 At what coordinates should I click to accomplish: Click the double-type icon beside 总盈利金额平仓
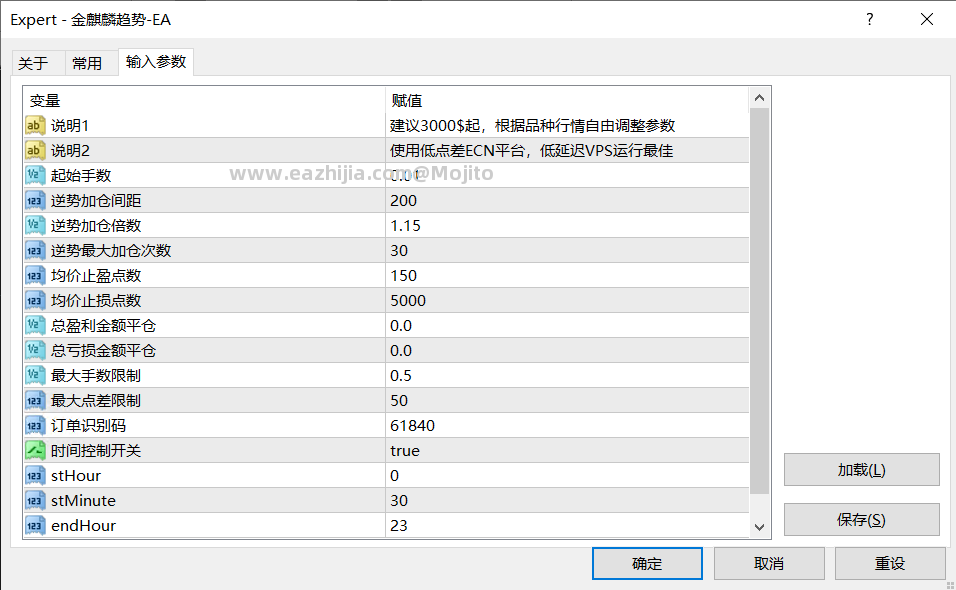point(35,325)
